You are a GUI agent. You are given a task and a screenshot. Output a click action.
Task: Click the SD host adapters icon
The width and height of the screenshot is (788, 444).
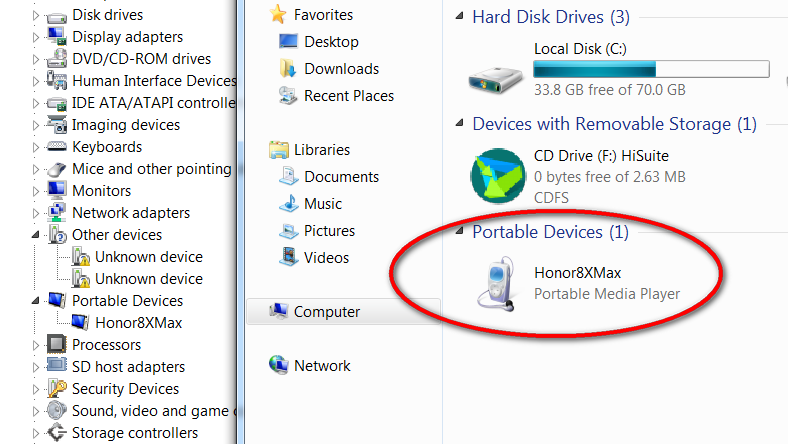(56, 365)
